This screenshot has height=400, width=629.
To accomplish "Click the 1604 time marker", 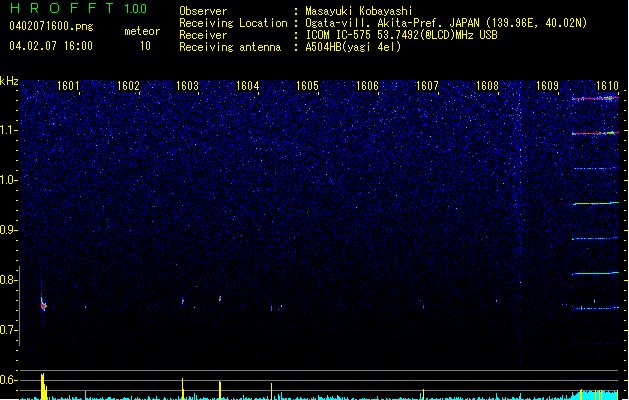I will (x=248, y=86).
